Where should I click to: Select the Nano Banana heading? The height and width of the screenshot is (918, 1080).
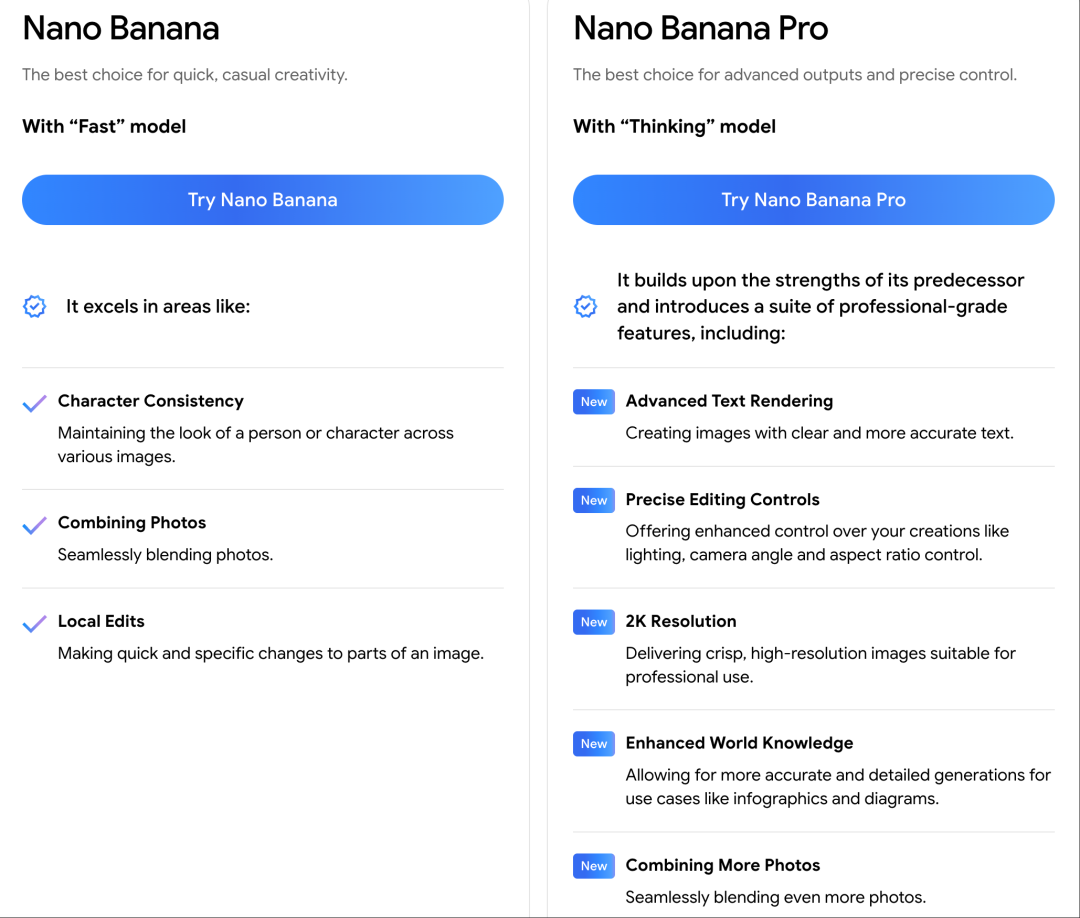121,29
